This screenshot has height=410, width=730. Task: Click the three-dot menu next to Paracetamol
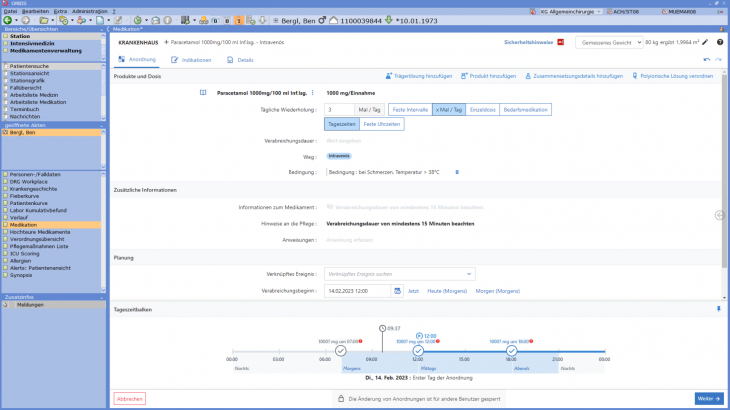coord(313,92)
